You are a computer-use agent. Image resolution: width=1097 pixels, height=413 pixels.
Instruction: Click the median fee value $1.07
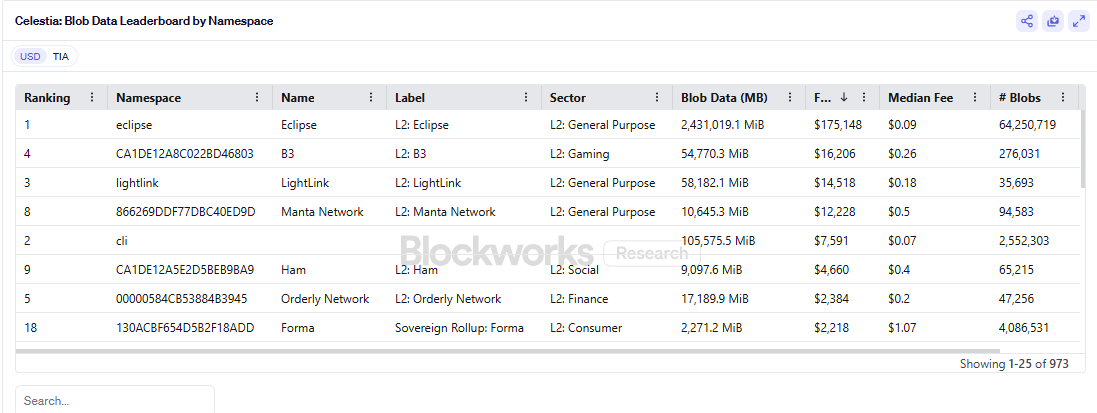pos(902,328)
